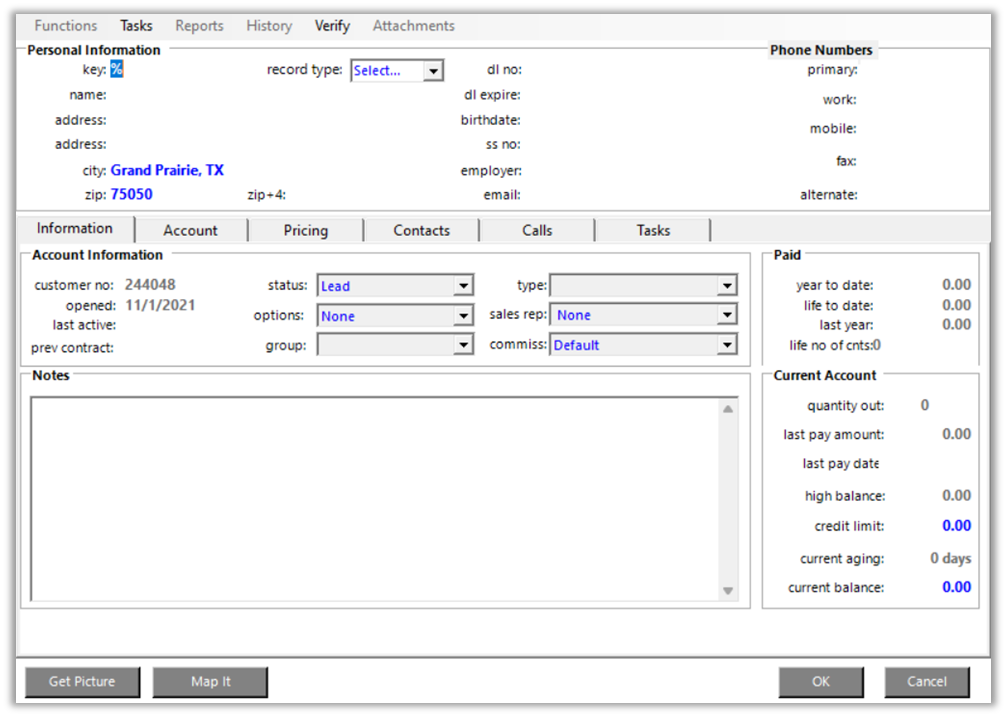Screen dimensions: 1007x717
Task: Go to the Calls tab
Action: coord(537,230)
